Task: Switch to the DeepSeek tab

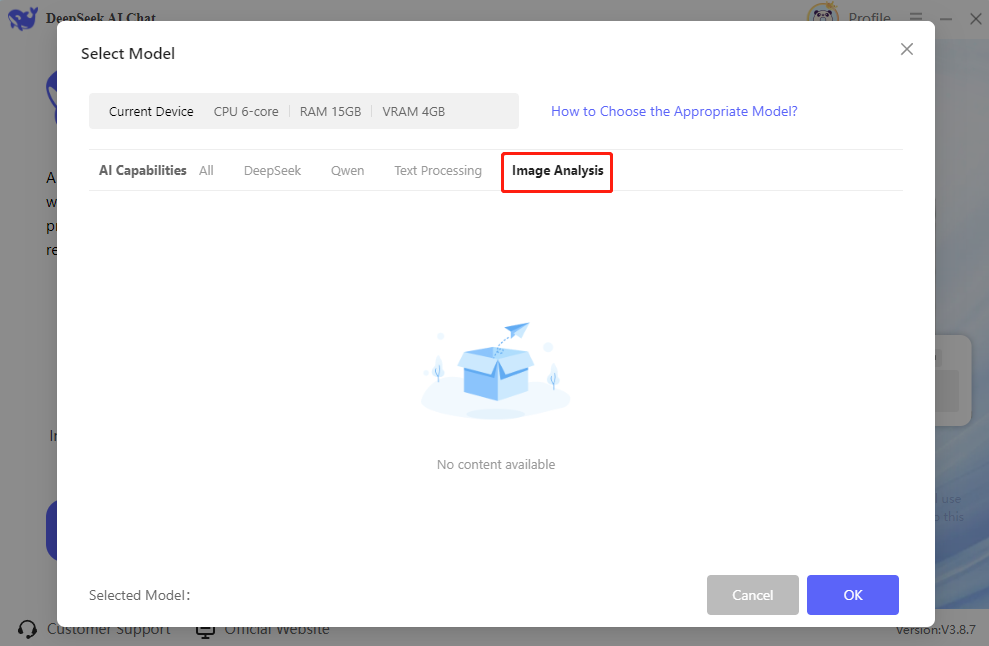Action: 272,170
